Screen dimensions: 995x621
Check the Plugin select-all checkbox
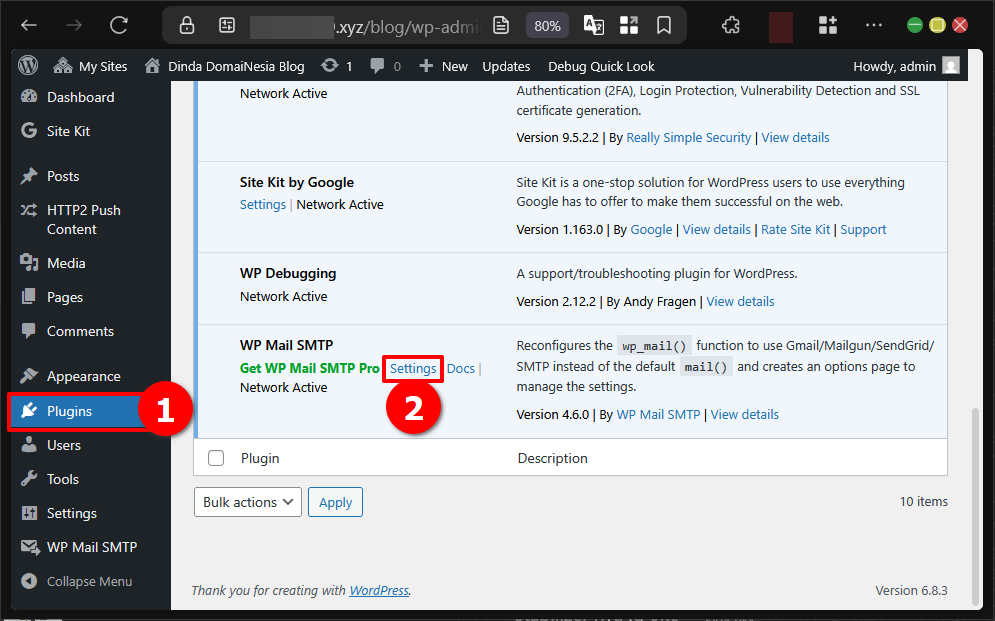pos(216,458)
